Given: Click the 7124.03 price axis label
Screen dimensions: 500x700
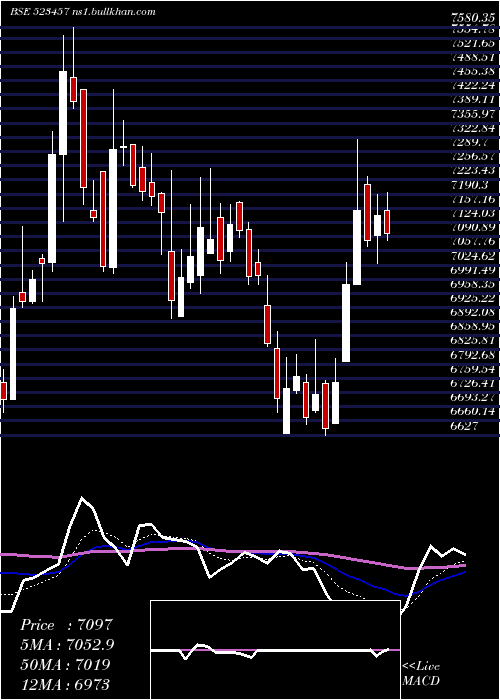Looking at the screenshot, I should [x=473, y=213].
